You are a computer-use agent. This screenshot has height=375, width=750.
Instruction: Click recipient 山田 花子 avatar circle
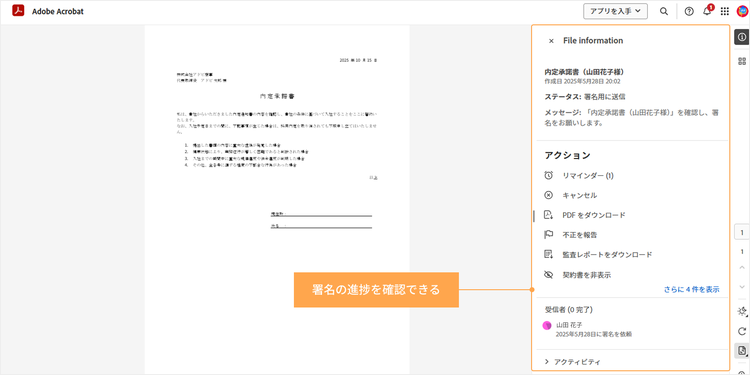(547, 325)
